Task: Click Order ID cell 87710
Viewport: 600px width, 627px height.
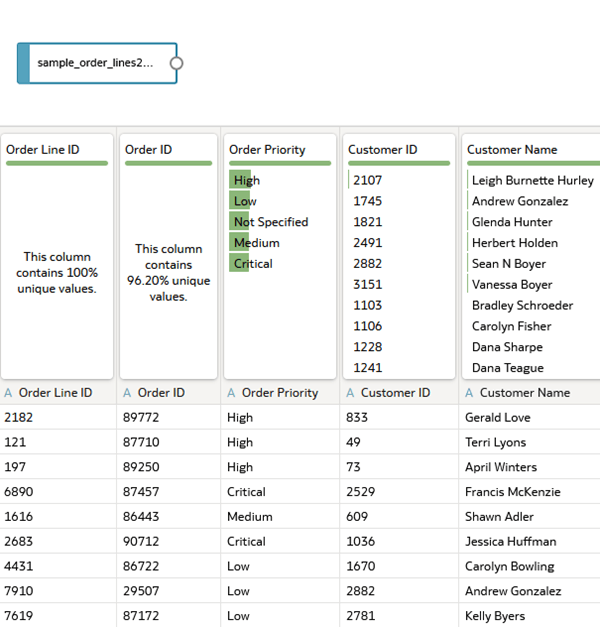Action: pos(168,442)
